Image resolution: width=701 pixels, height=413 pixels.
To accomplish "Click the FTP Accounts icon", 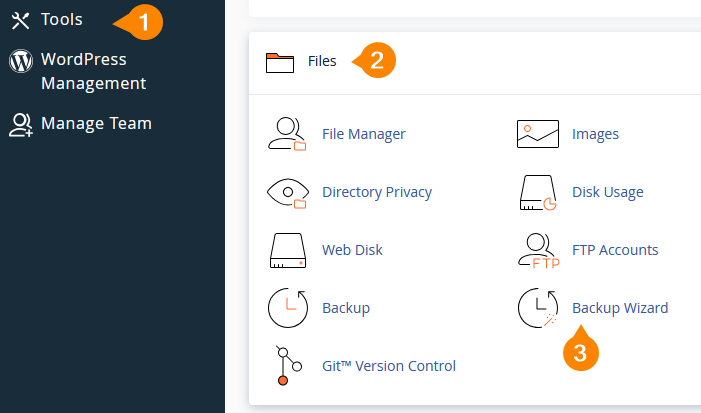I will (539, 251).
